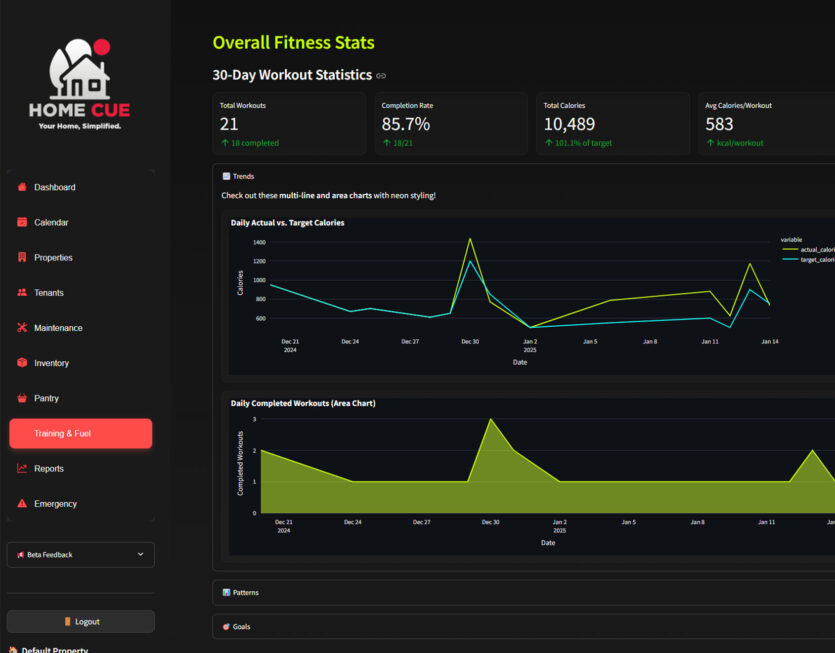Screen dimensions: 835x653
Task: Click the anchor link icon beside heading
Action: click(381, 76)
